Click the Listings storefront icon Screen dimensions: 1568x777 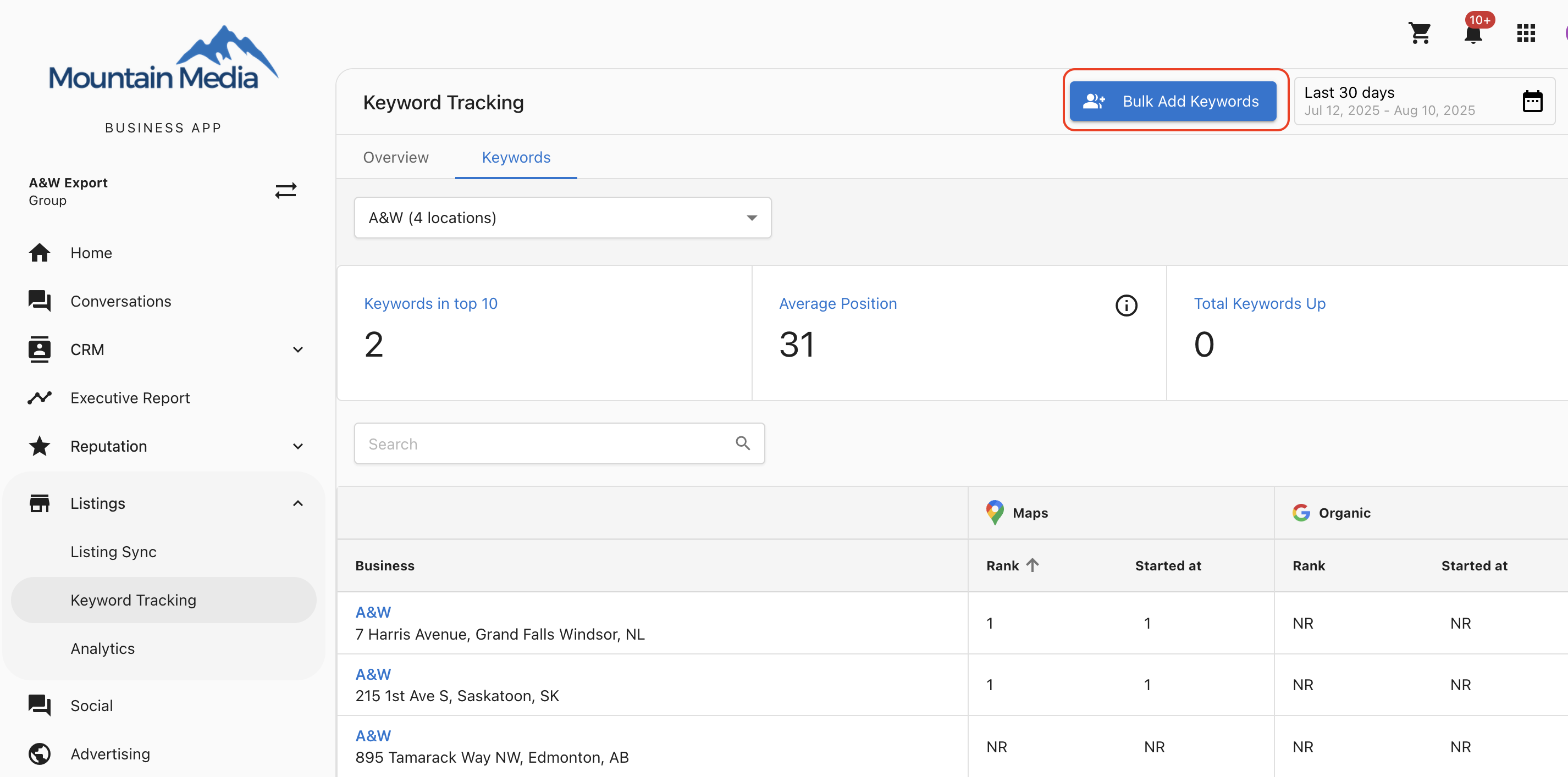tap(40, 503)
